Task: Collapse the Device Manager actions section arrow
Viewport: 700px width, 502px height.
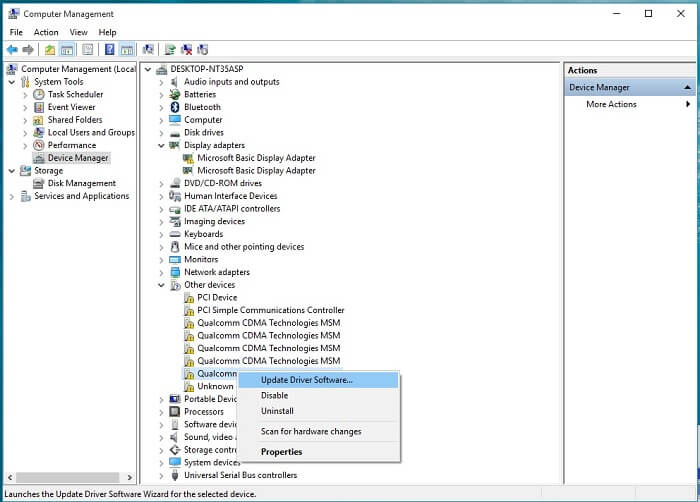Action: pyautogui.click(x=688, y=88)
